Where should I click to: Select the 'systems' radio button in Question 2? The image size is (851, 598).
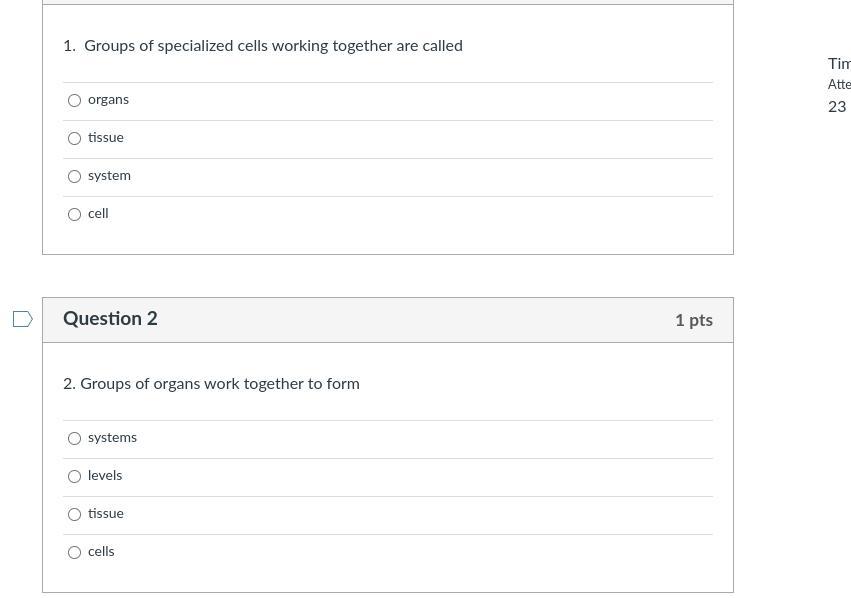[x=75, y=438]
